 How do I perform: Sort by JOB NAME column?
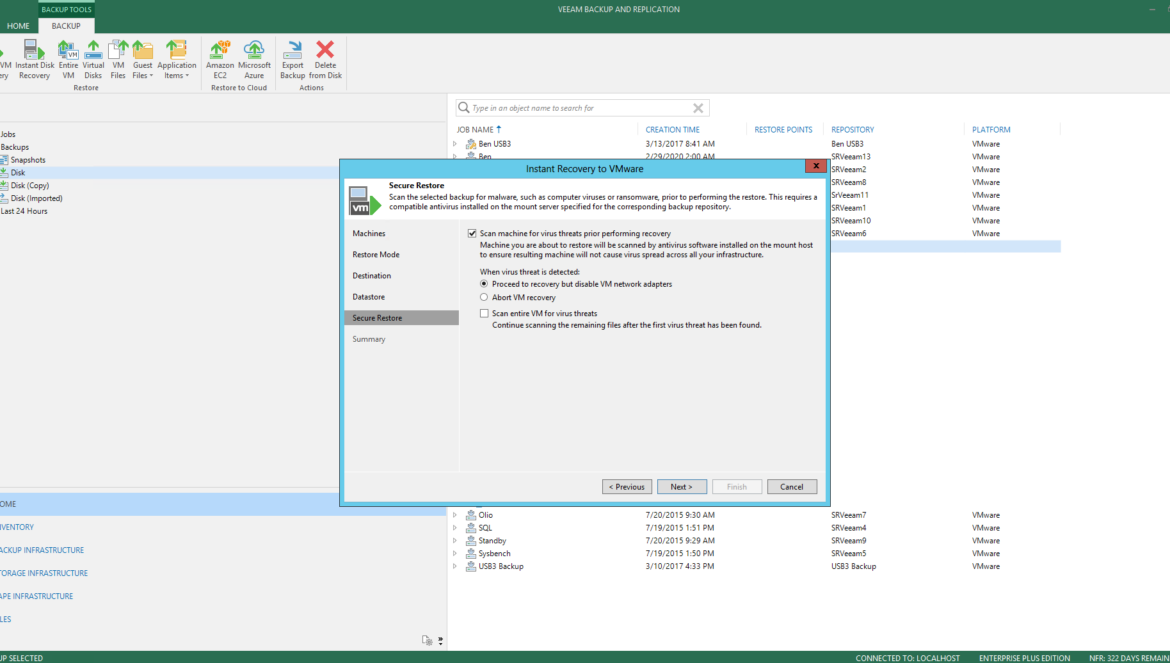tap(475, 130)
